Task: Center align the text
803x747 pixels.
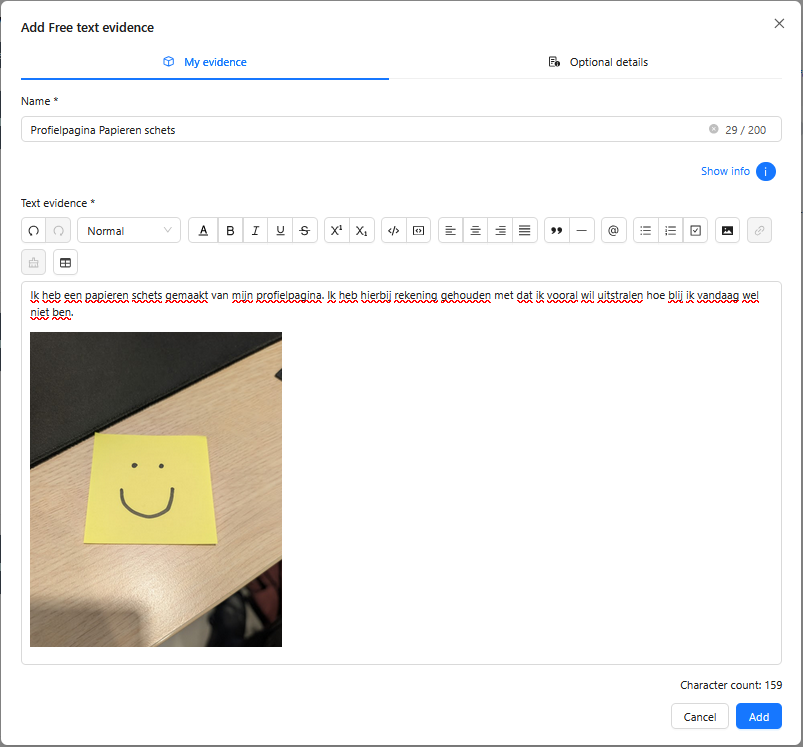Action: click(475, 230)
